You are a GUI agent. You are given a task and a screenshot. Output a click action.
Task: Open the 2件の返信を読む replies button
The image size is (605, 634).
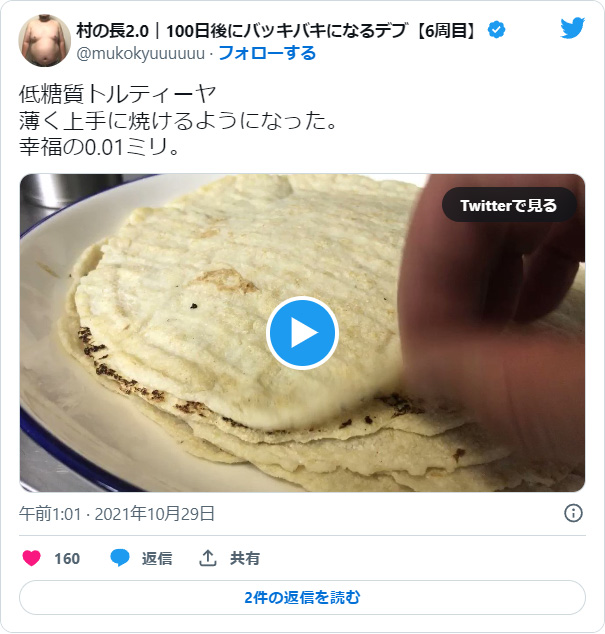click(302, 598)
